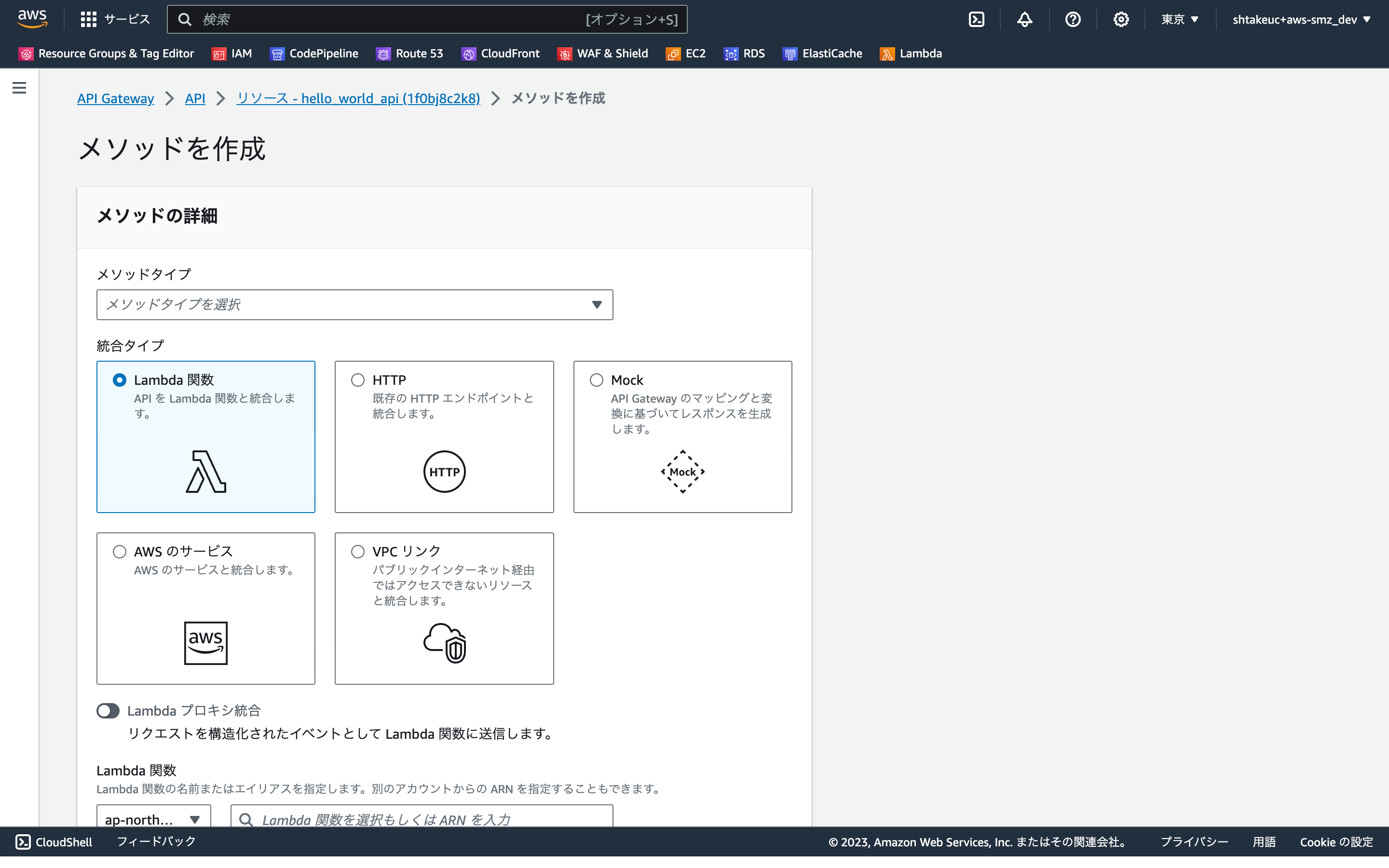The image size is (1389, 868).
Task: Click 用語 footer link
Action: [x=1264, y=842]
